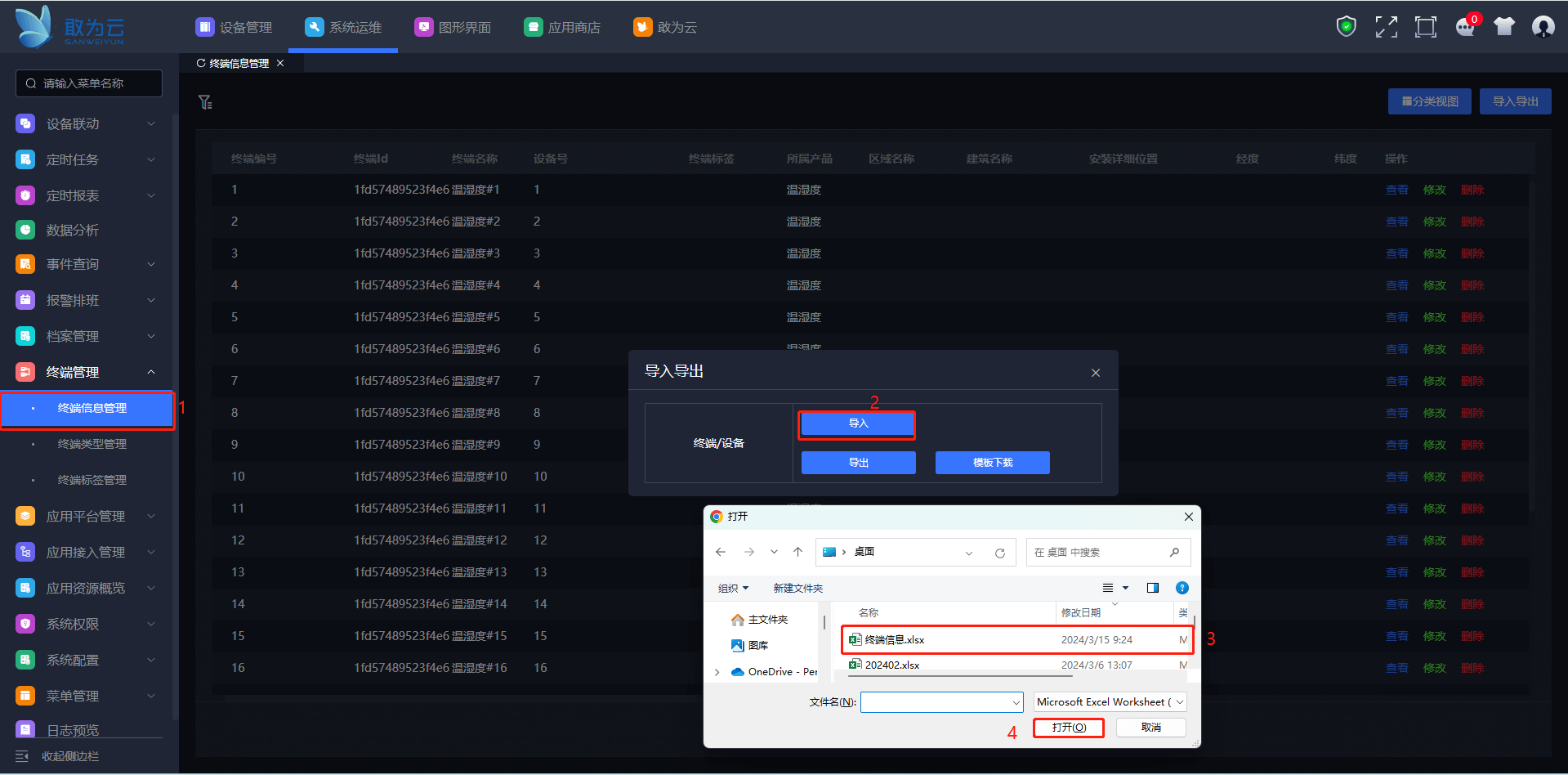
Task: Toggle the file dialog preview pane
Action: click(x=1152, y=588)
